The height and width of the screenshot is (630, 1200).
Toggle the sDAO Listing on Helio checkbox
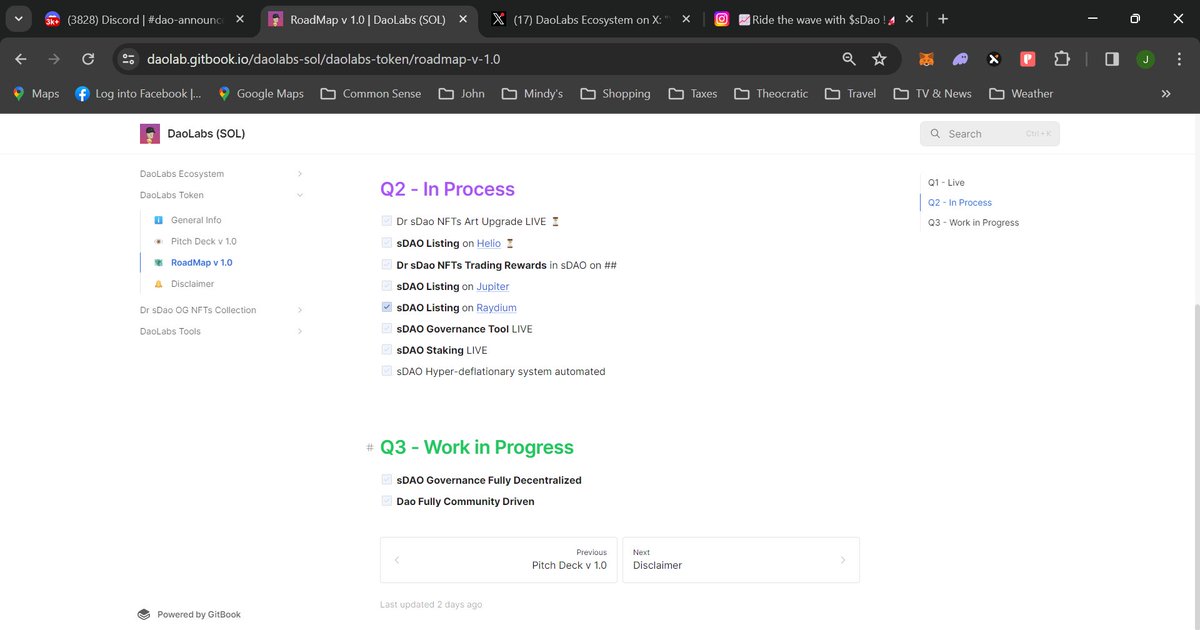pos(387,243)
